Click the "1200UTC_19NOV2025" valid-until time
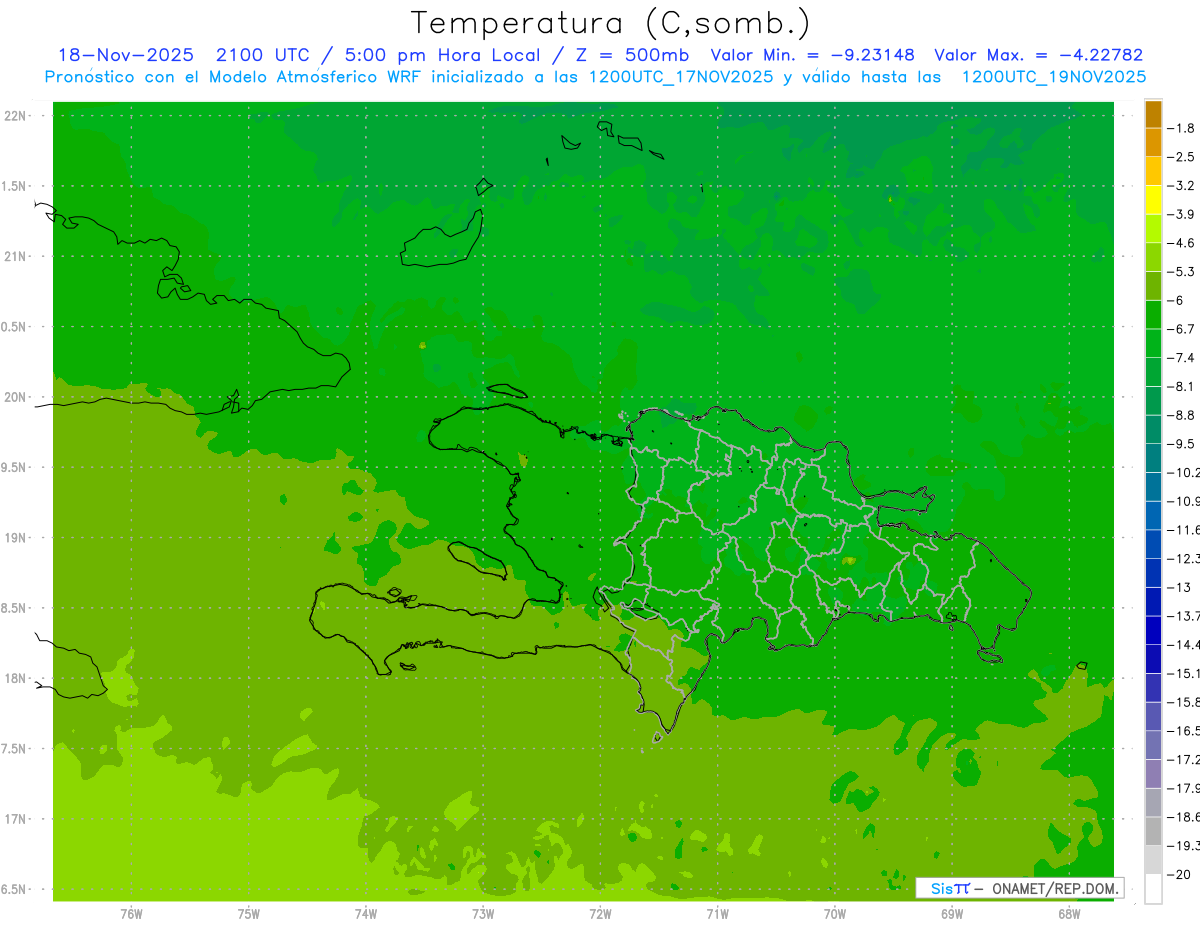Screen dimensions: 1200x927 coord(1053,76)
